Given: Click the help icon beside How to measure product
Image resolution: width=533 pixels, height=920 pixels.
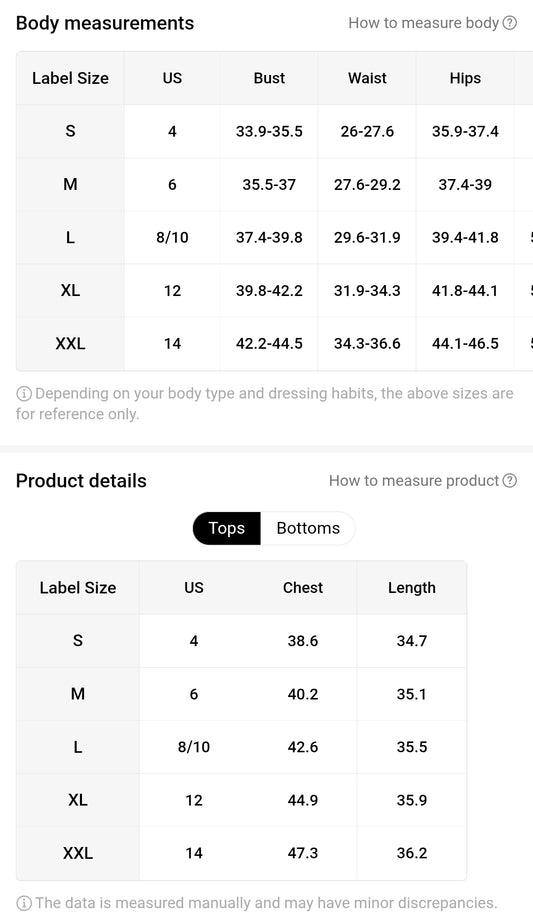Looking at the screenshot, I should 510,481.
